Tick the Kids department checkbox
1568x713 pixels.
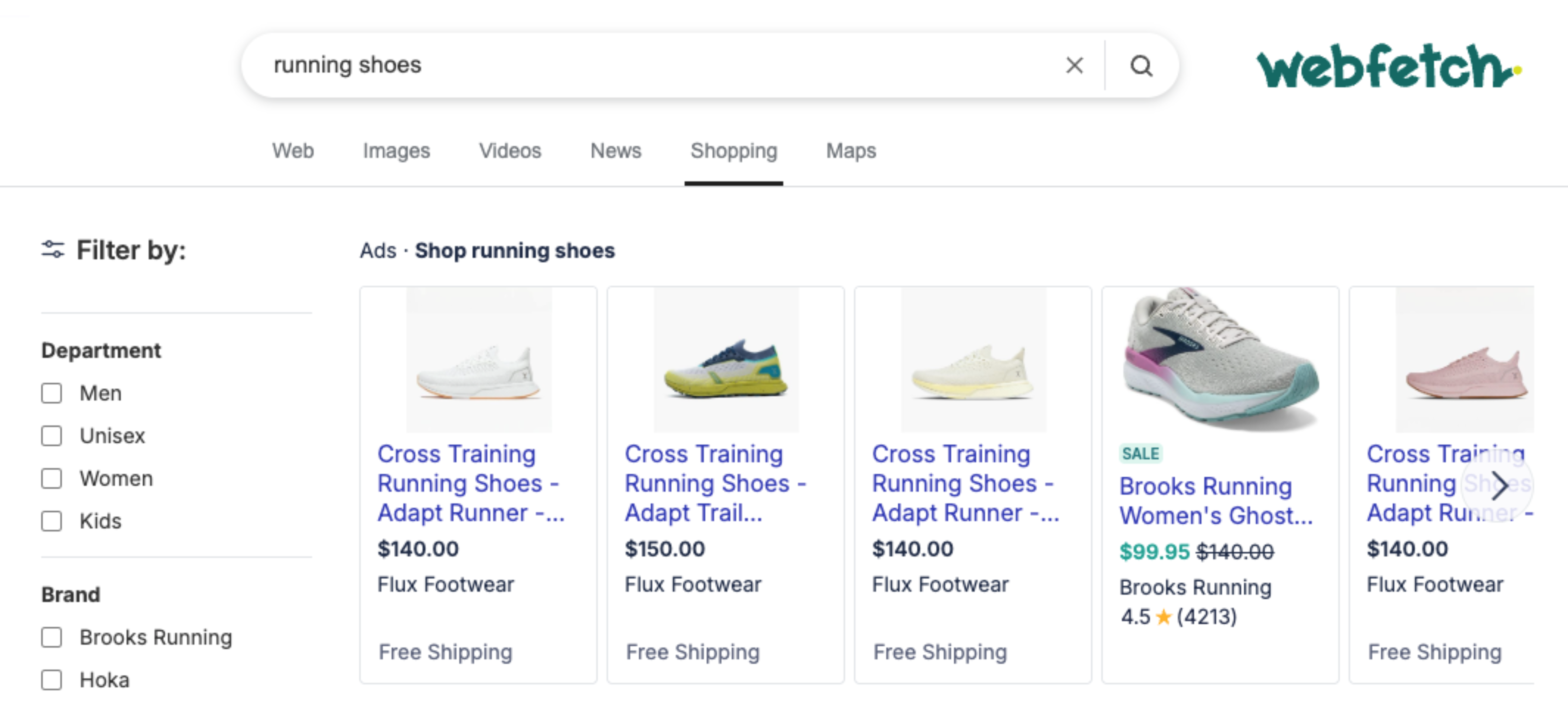tap(52, 521)
